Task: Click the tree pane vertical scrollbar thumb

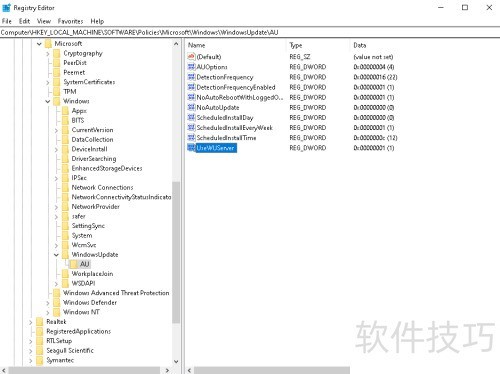Action: 176,252
